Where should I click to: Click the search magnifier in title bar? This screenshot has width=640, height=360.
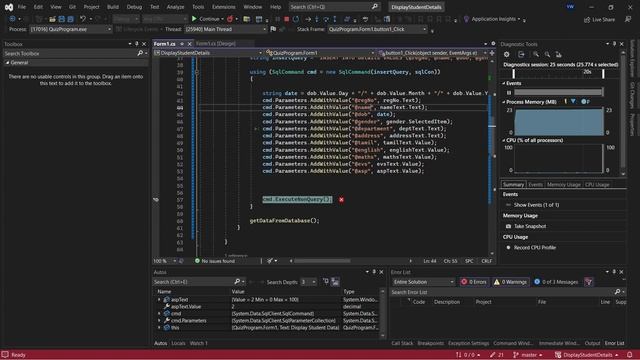click(375, 7)
